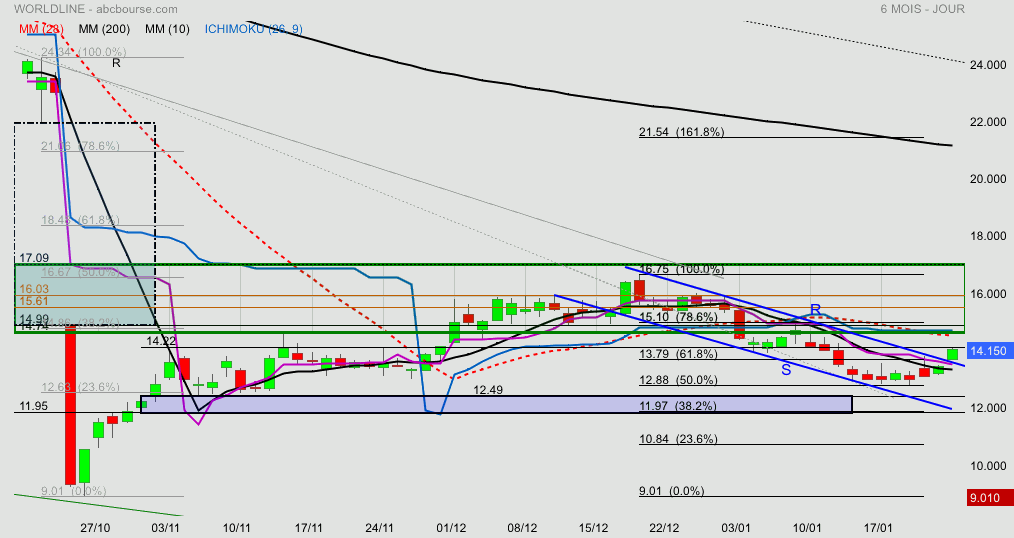
Task: Click the blue S channel support marker
Action: click(786, 371)
